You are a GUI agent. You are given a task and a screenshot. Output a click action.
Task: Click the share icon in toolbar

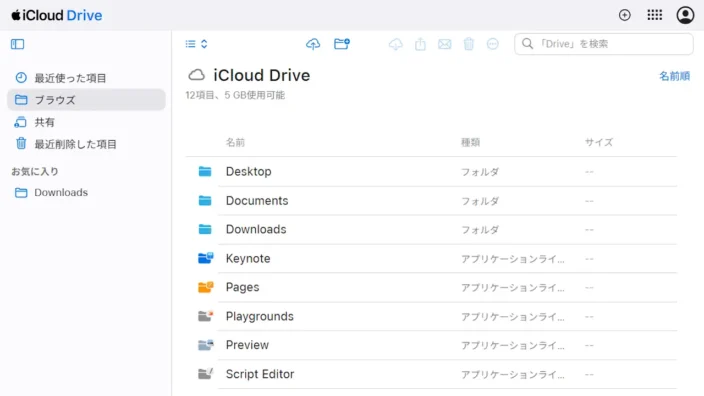coord(420,44)
